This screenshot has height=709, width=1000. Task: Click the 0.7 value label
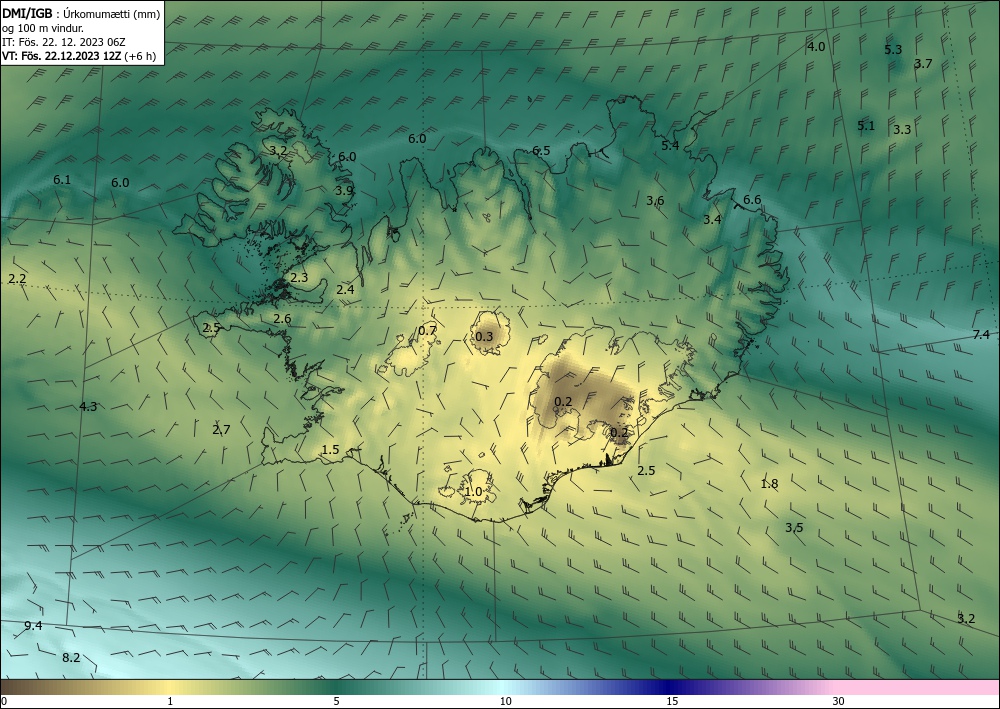[427, 330]
